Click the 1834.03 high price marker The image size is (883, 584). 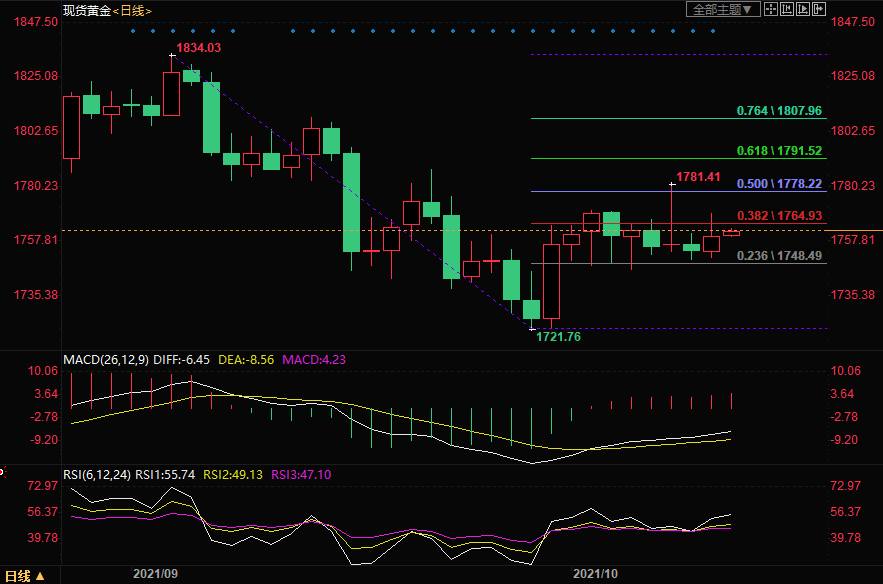(198, 48)
